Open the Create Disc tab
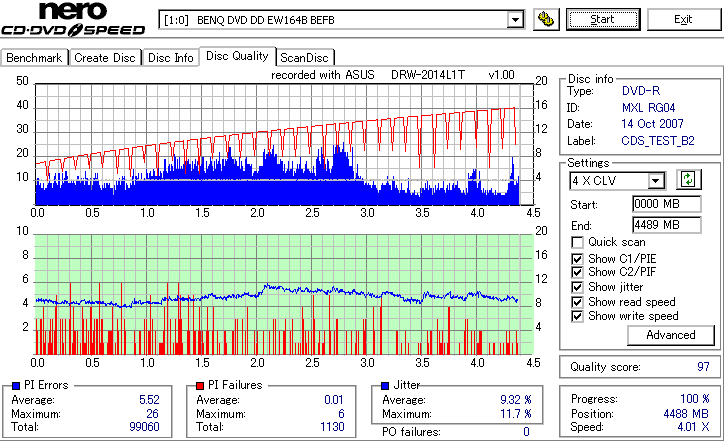 105,58
